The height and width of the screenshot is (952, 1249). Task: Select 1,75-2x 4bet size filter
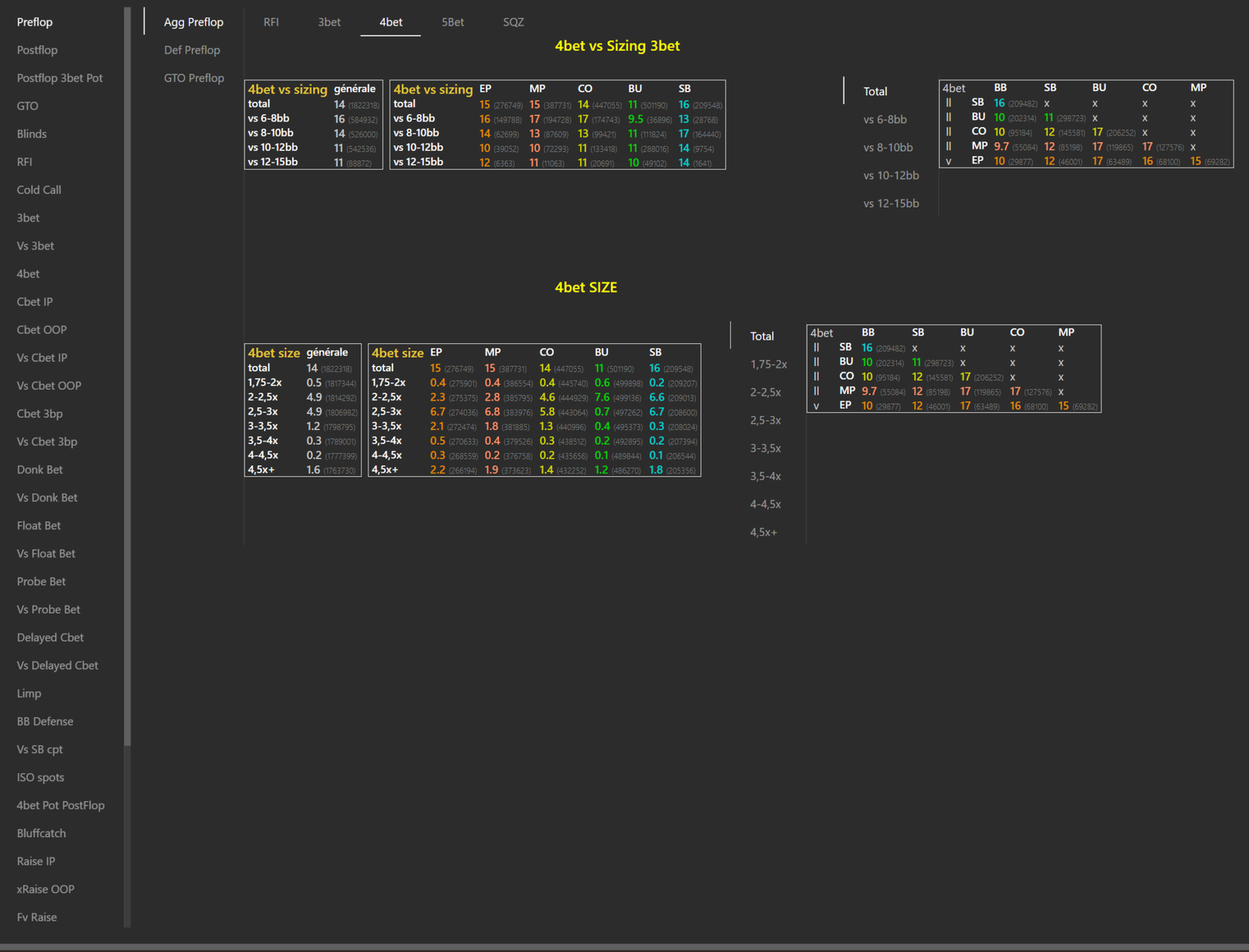point(768,364)
